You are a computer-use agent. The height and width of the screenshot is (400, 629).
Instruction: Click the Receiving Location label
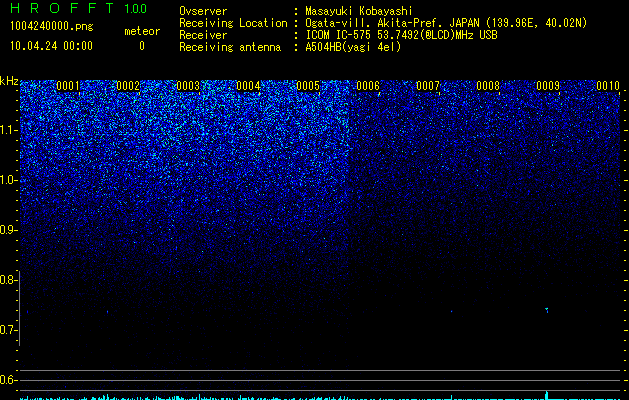233,23
